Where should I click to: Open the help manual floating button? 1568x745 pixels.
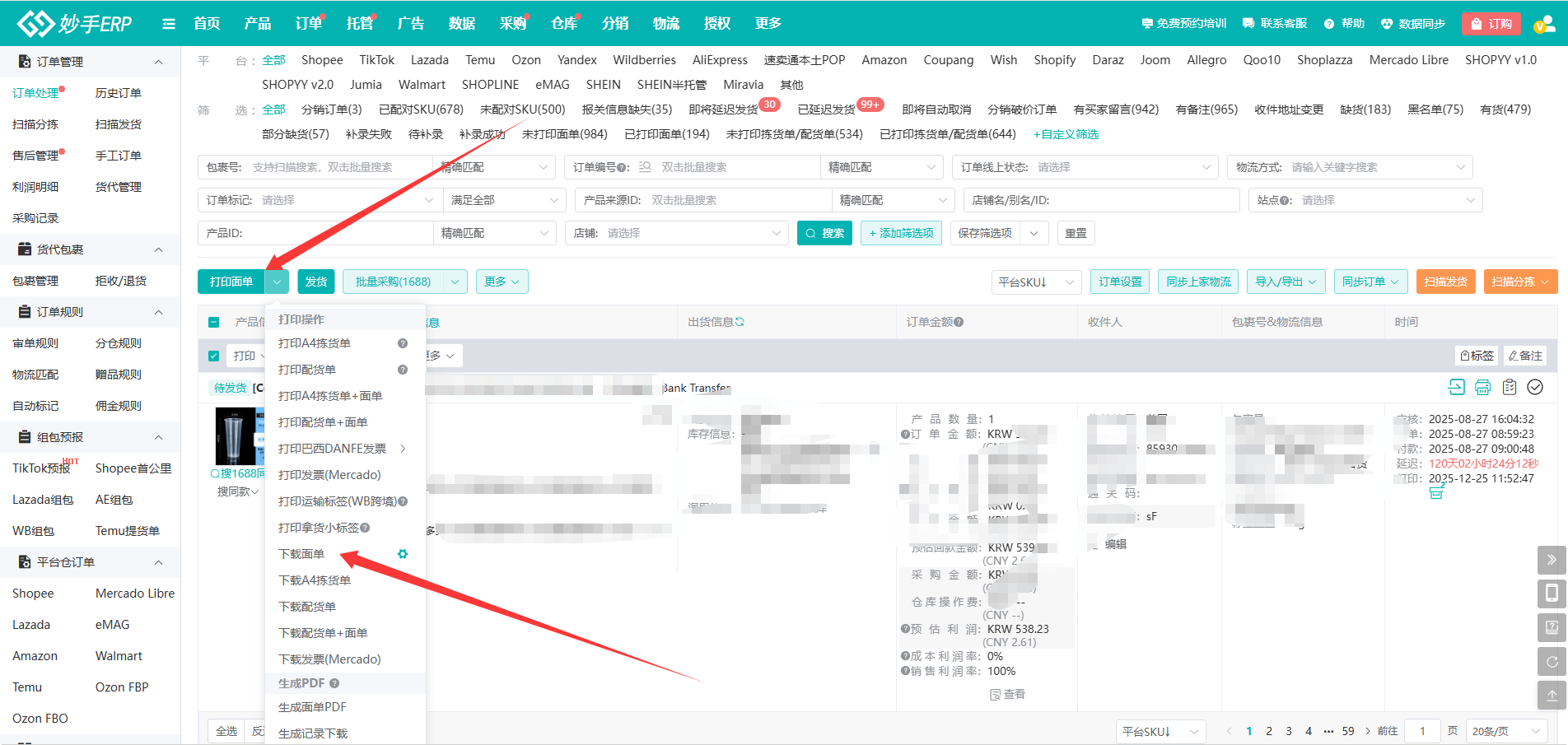point(1552,627)
